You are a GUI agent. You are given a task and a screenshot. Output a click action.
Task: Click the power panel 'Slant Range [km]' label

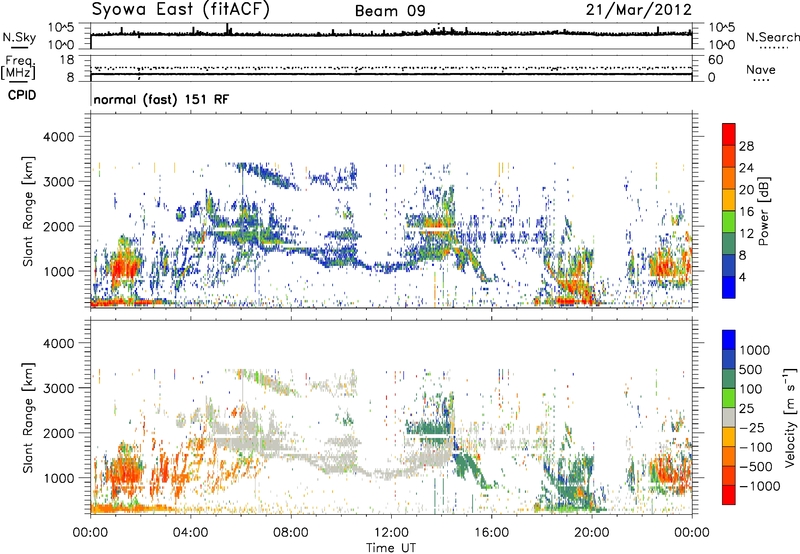pos(28,211)
